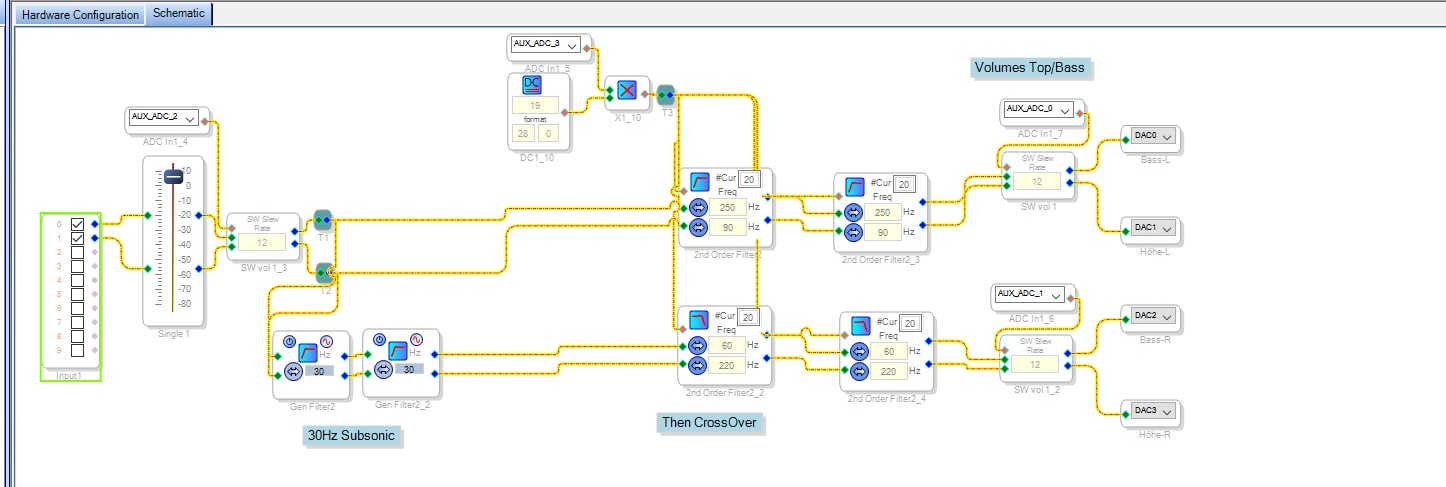Screen dimensions: 1446x487
Task: Click frequency arrows icon in Gen Filter2_2
Action: click(x=382, y=369)
